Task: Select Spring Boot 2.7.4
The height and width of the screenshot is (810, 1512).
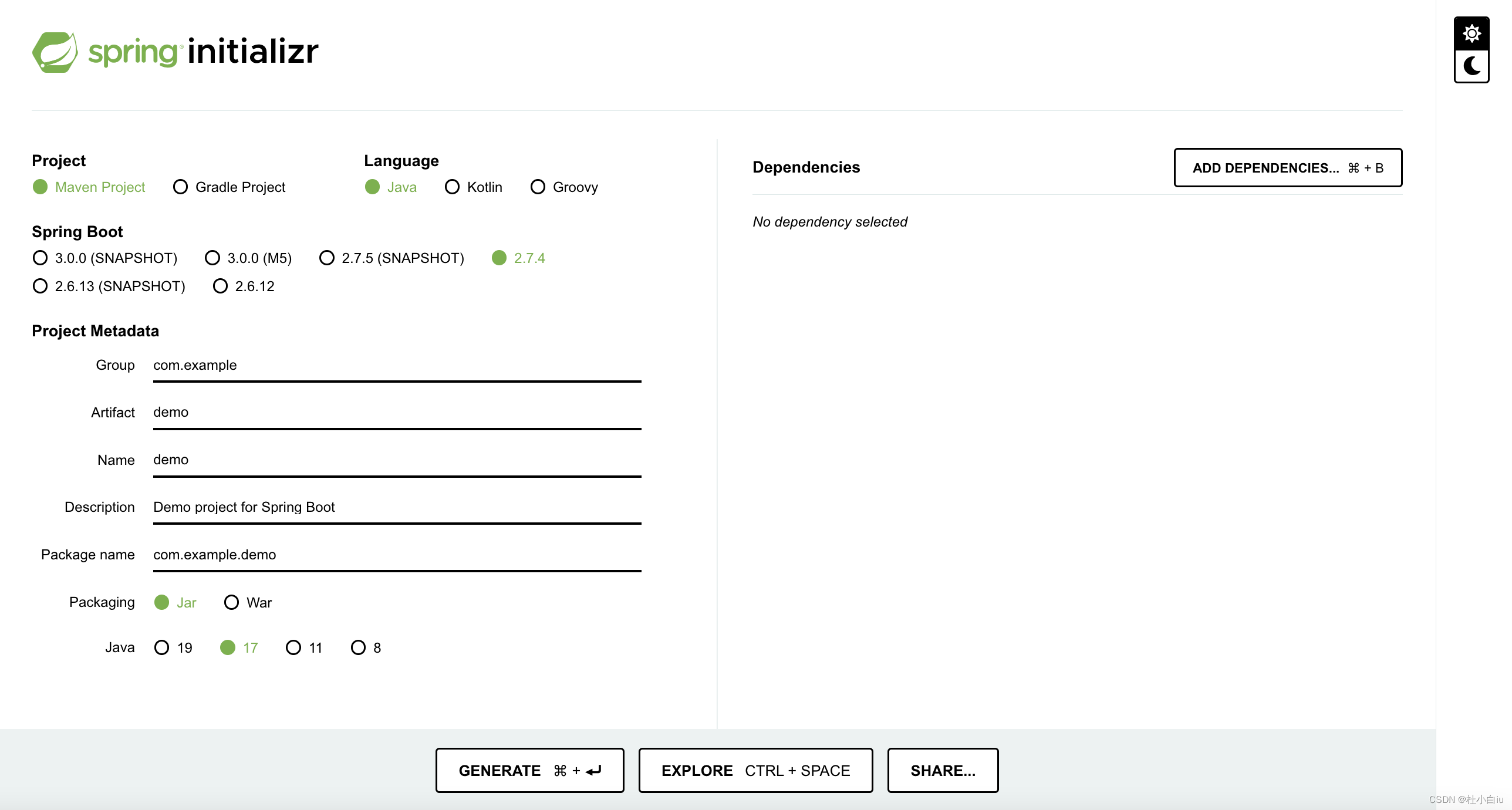Action: point(519,258)
